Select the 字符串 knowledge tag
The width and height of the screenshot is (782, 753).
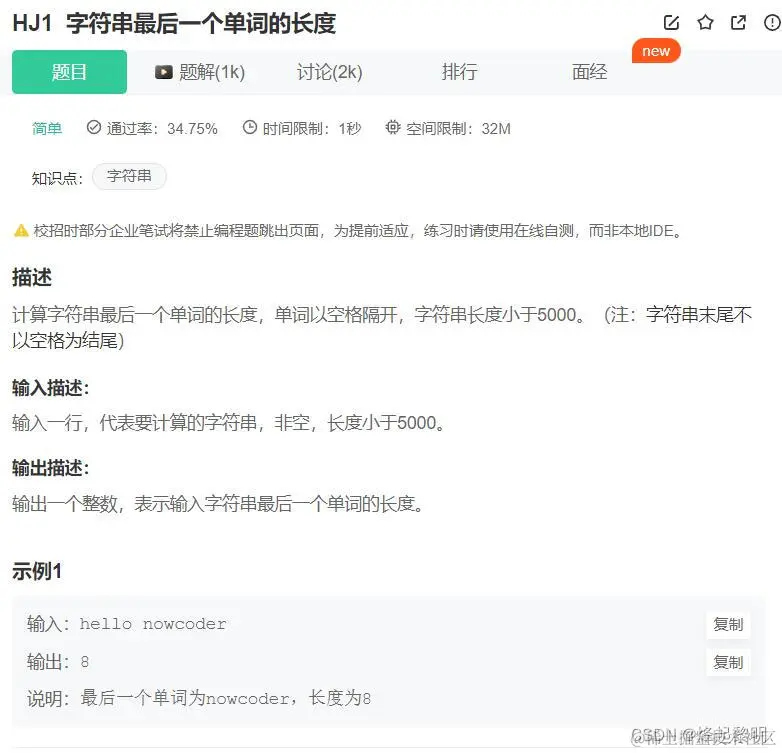(129, 176)
